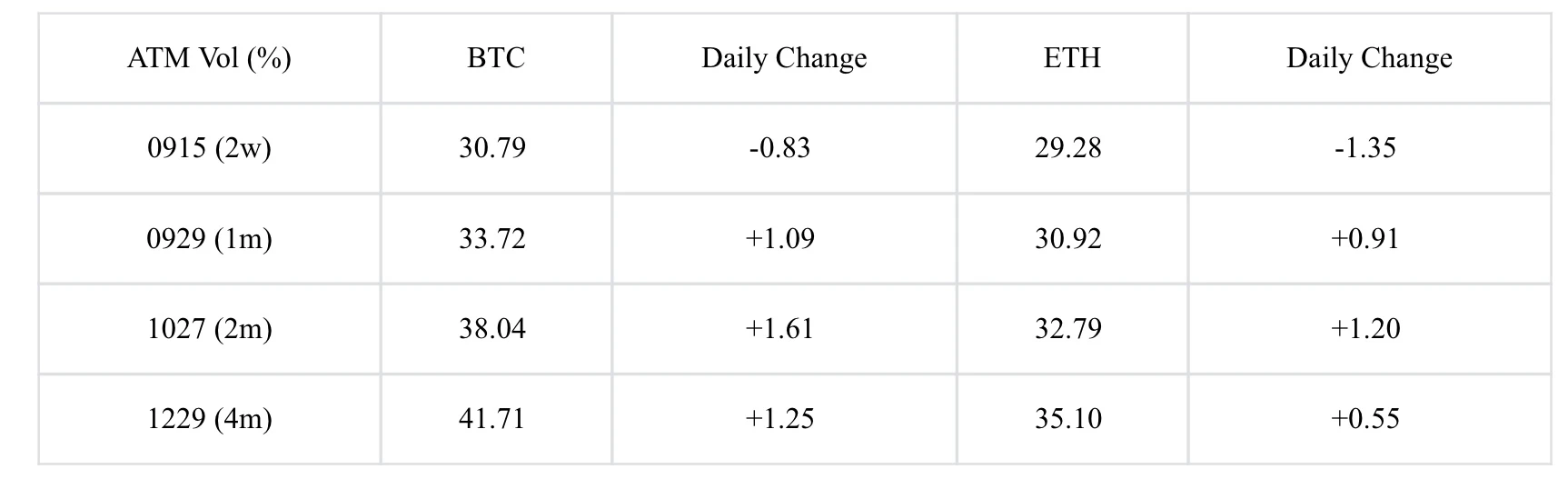Screen dimensions: 1568x489
Task: Select the BTC value 33.72
Action: coord(491,238)
